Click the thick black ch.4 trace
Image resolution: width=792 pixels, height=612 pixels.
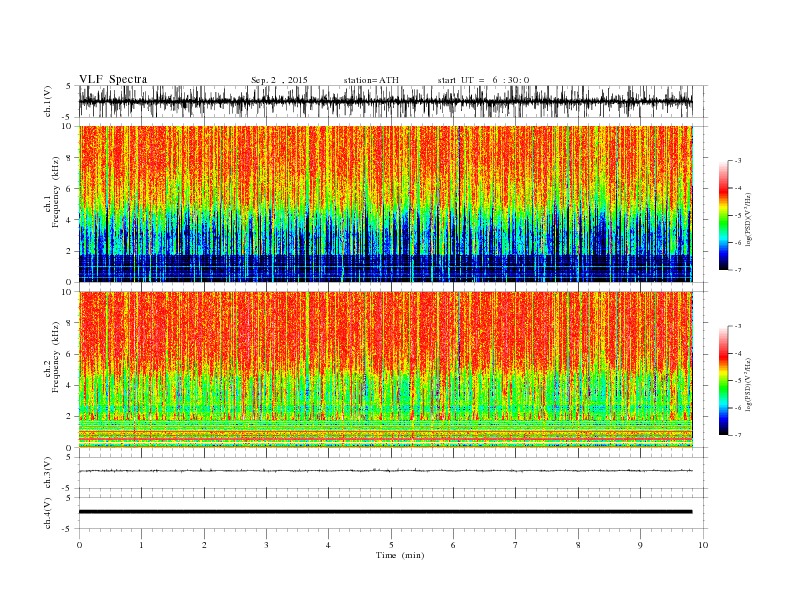click(x=385, y=512)
